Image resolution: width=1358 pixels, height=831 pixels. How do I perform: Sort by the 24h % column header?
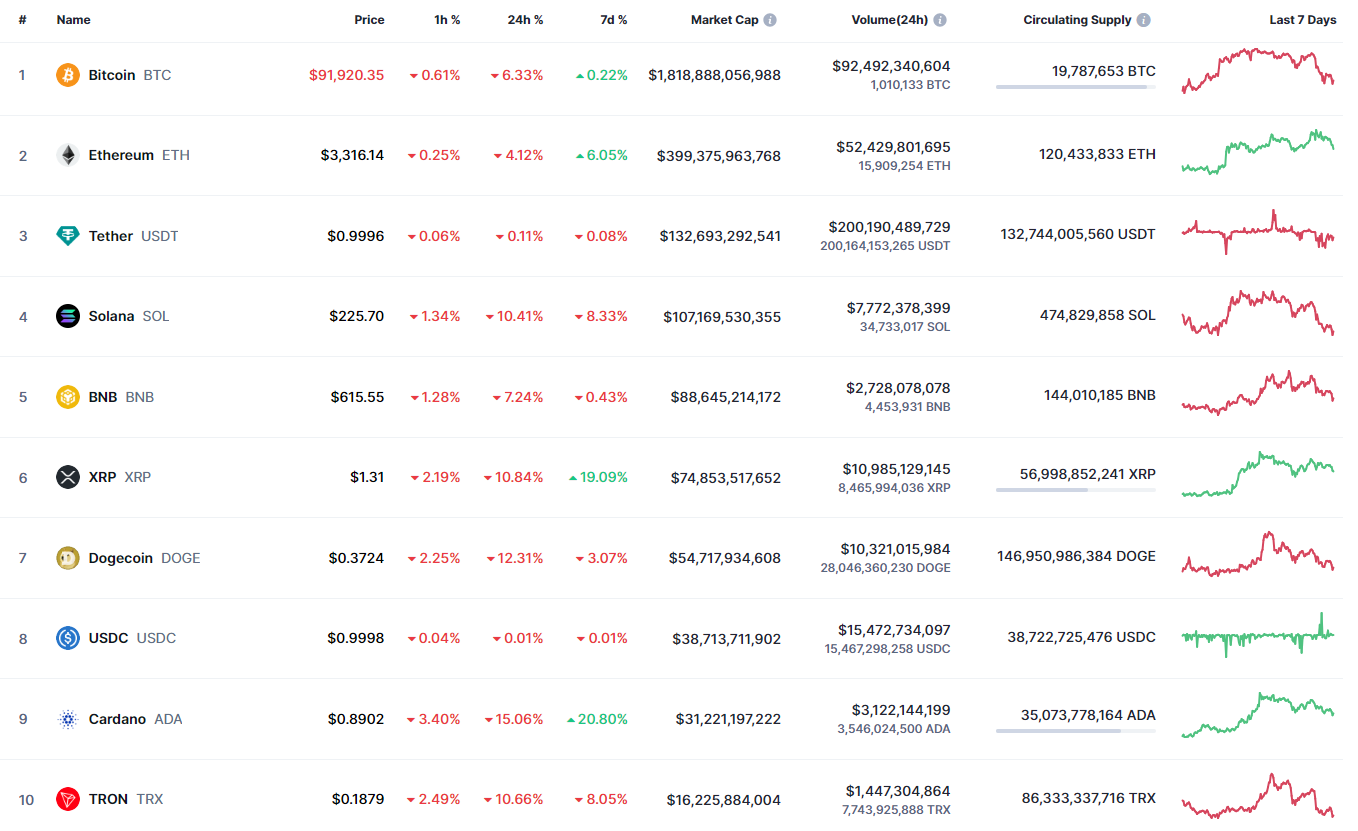click(x=525, y=20)
